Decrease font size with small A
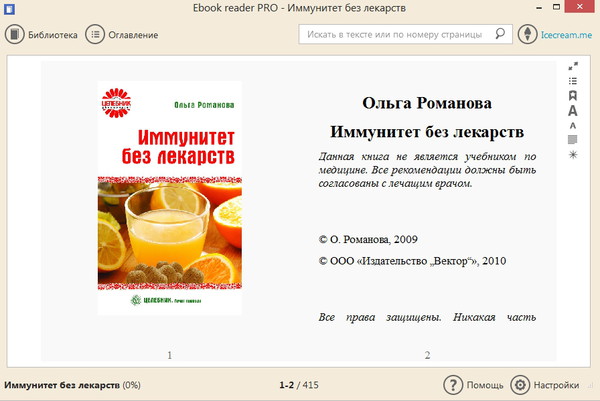Viewport: 600px width, 401px height. tap(573, 126)
